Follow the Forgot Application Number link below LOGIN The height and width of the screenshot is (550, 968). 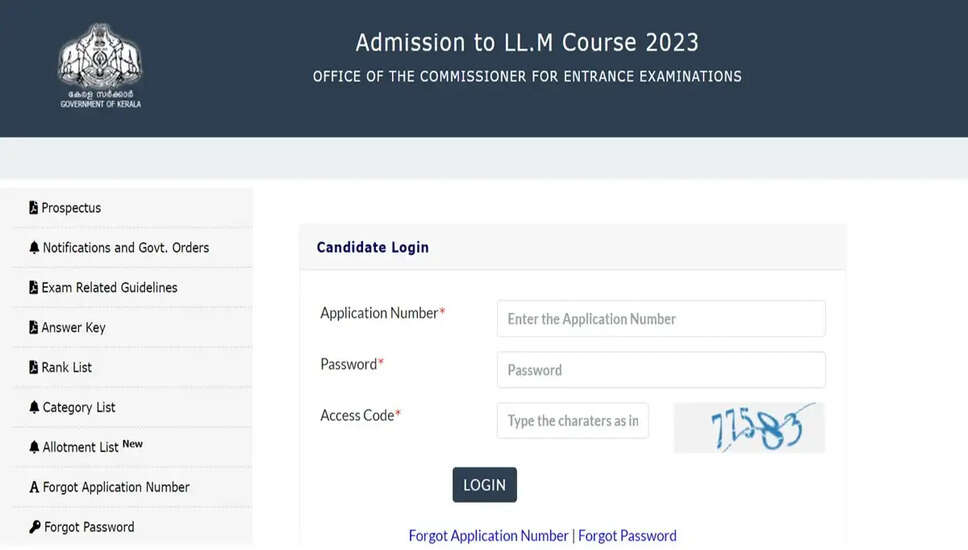click(488, 536)
